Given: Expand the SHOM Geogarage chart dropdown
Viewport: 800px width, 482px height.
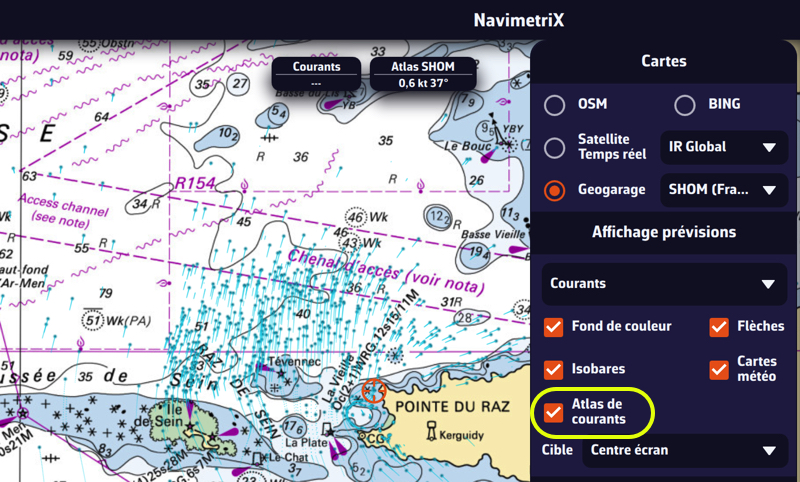Looking at the screenshot, I should click(x=724, y=189).
